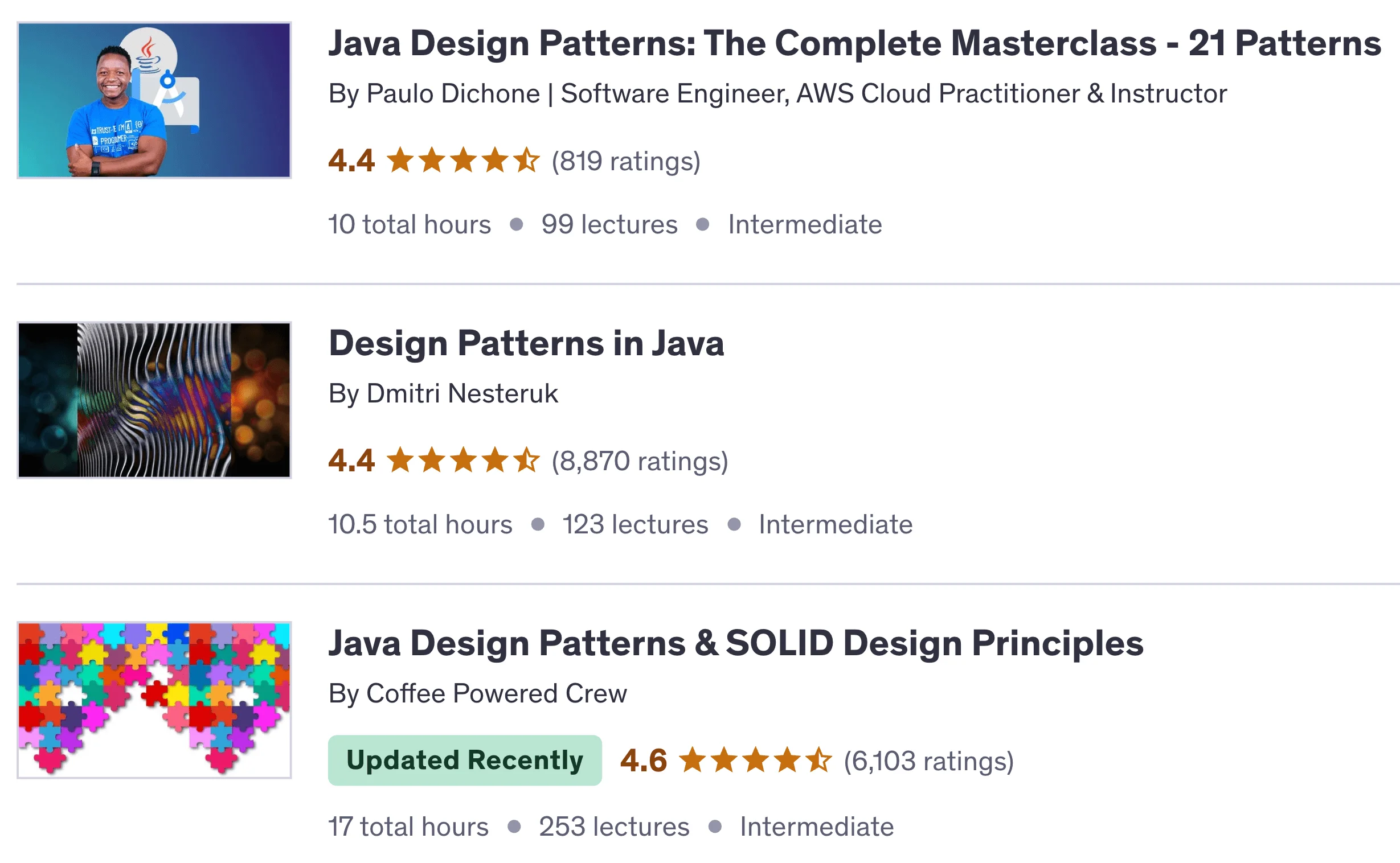The image size is (1400, 863).
Task: Click the Updated Recently badge
Action: (465, 760)
